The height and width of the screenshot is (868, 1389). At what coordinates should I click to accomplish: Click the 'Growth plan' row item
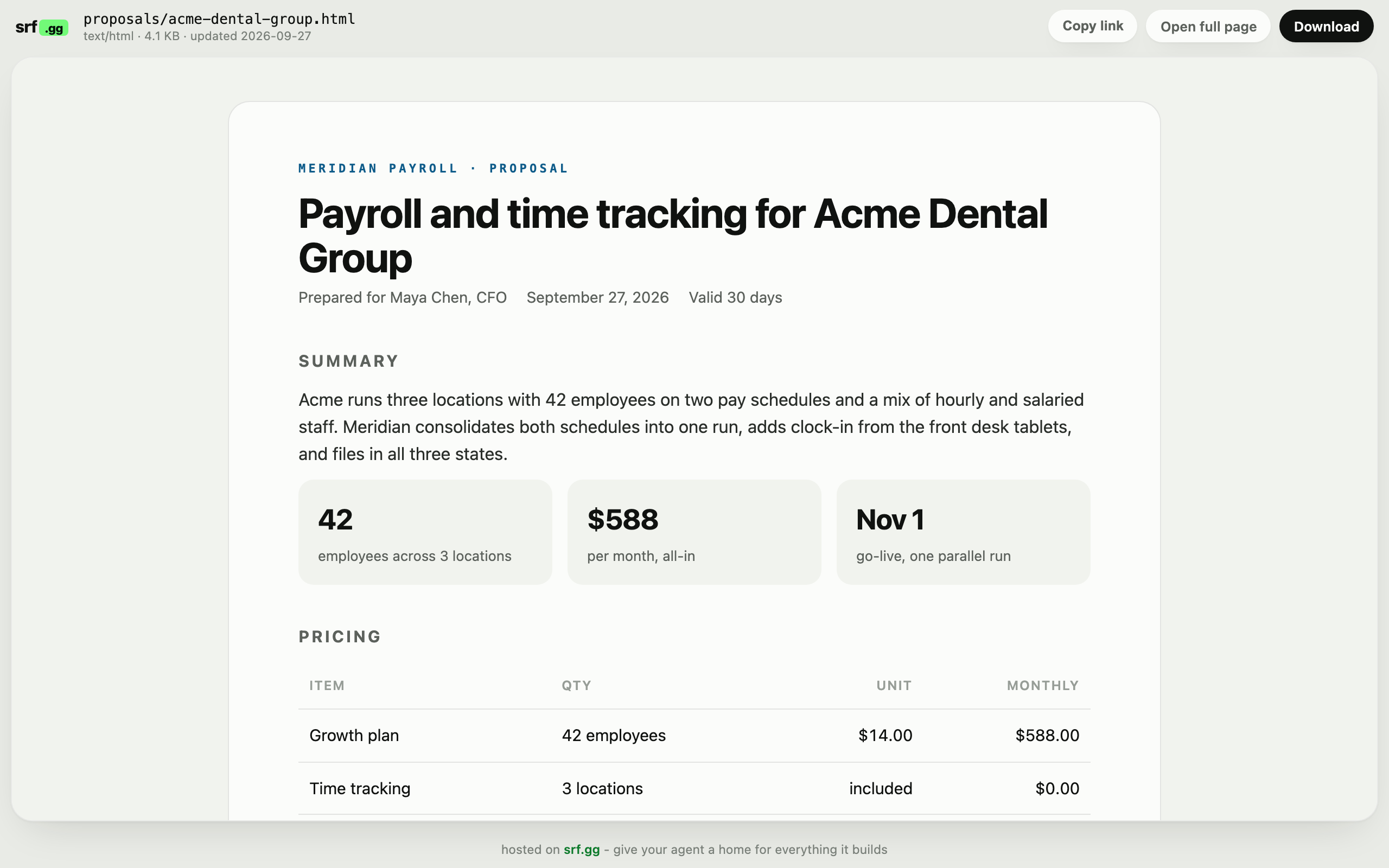pos(354,736)
